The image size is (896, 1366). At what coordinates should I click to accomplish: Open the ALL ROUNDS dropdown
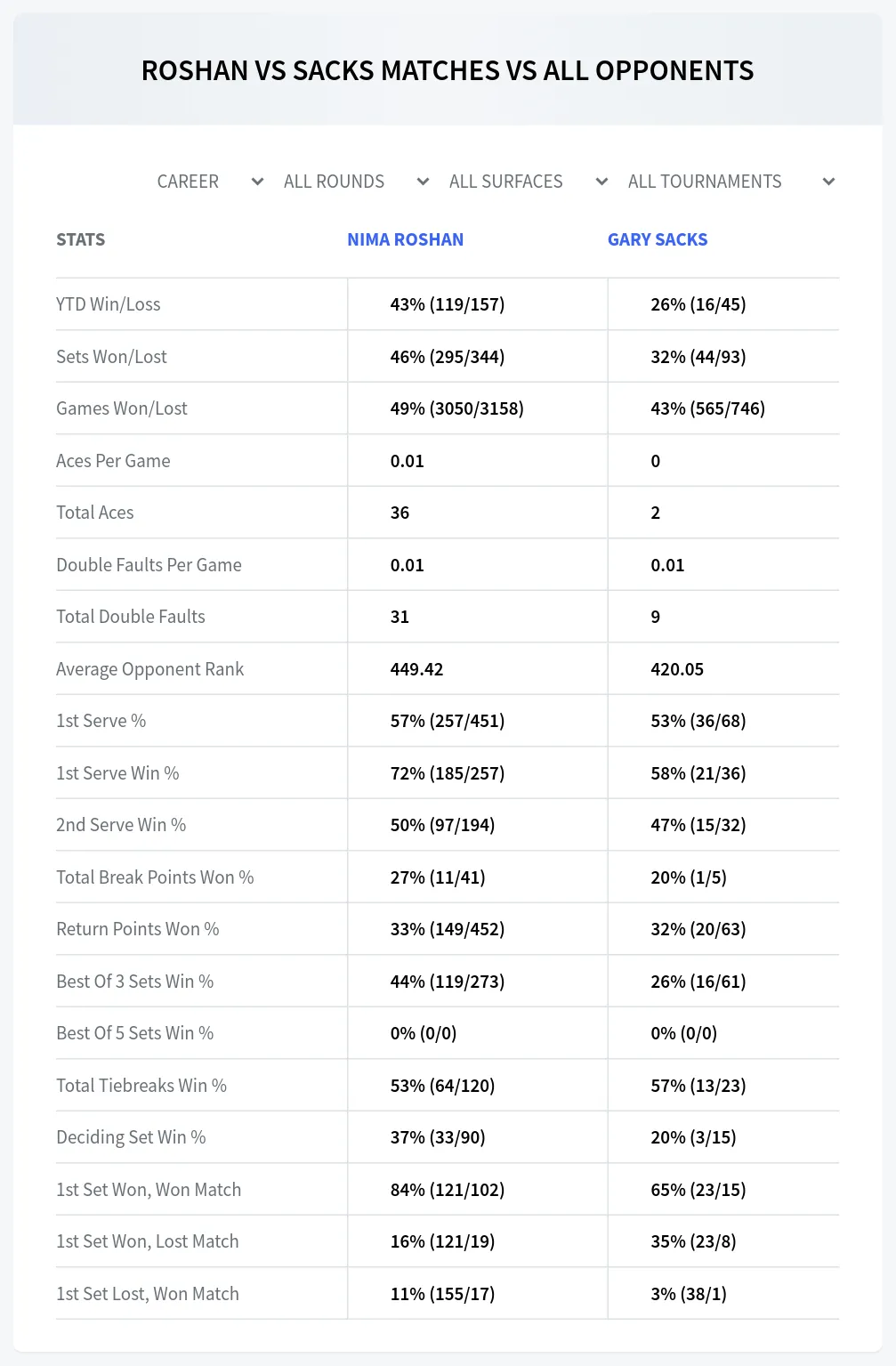click(356, 182)
